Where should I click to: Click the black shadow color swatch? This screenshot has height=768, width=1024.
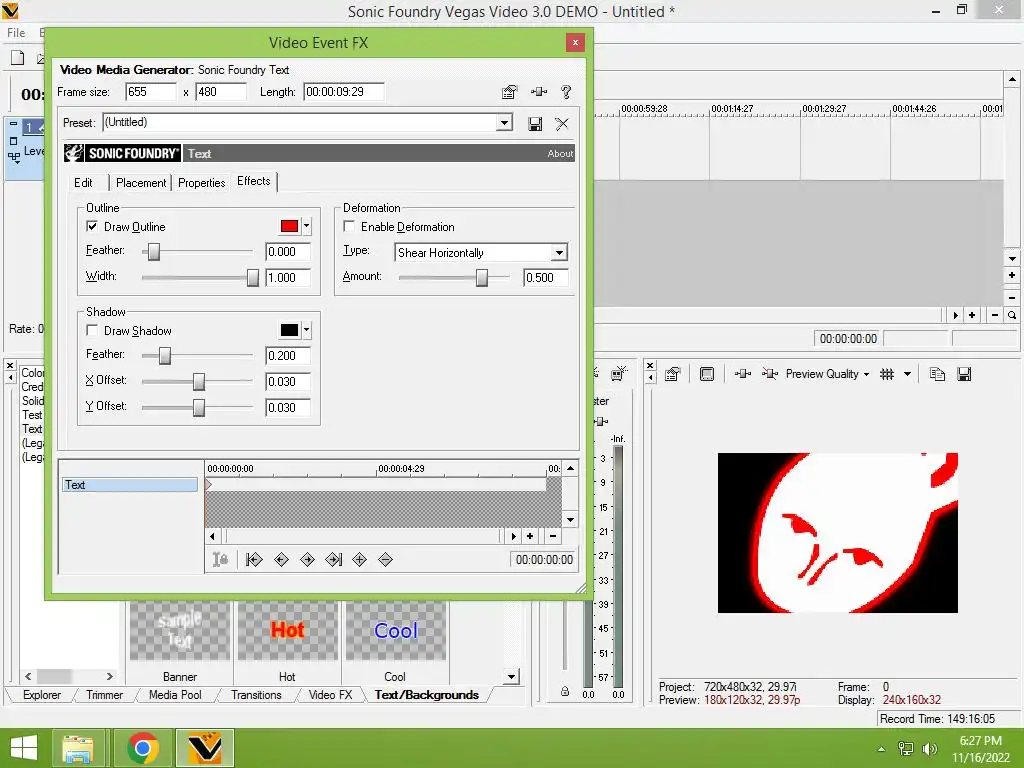click(x=289, y=330)
